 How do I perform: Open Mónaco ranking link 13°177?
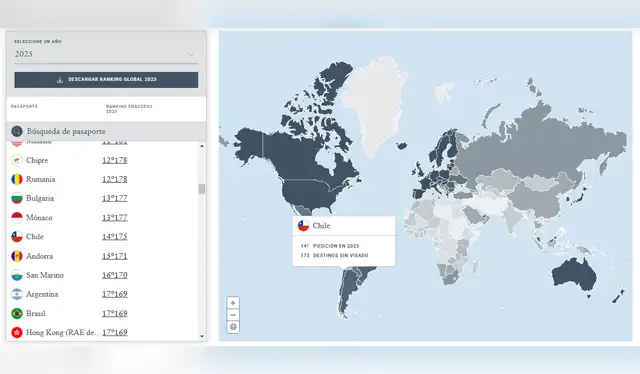click(x=115, y=218)
